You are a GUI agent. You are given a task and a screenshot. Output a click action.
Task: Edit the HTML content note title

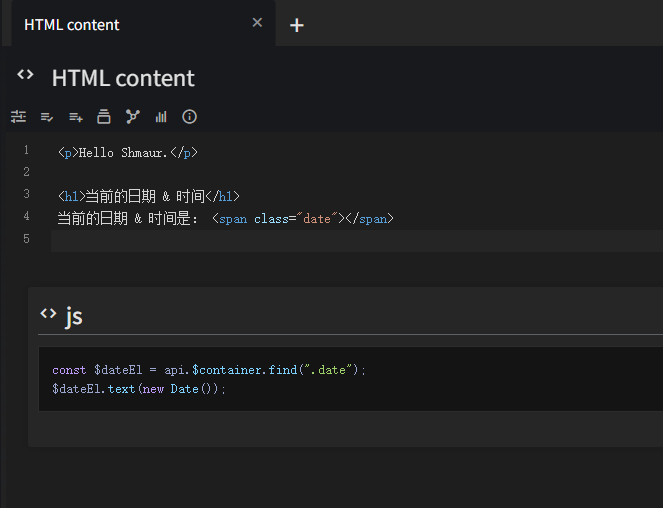coord(124,78)
